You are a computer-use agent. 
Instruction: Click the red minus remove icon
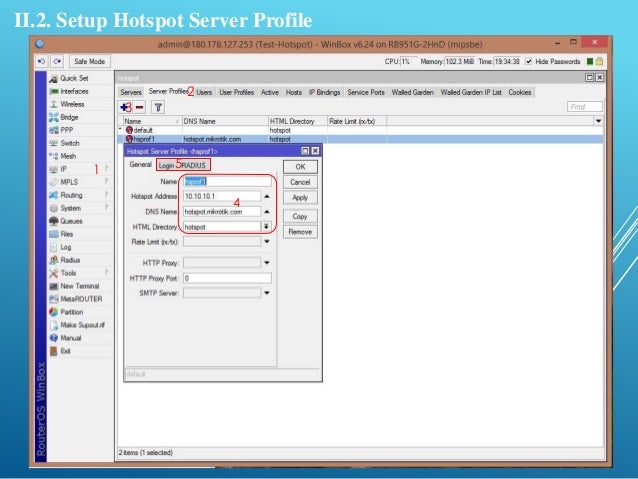pos(140,107)
